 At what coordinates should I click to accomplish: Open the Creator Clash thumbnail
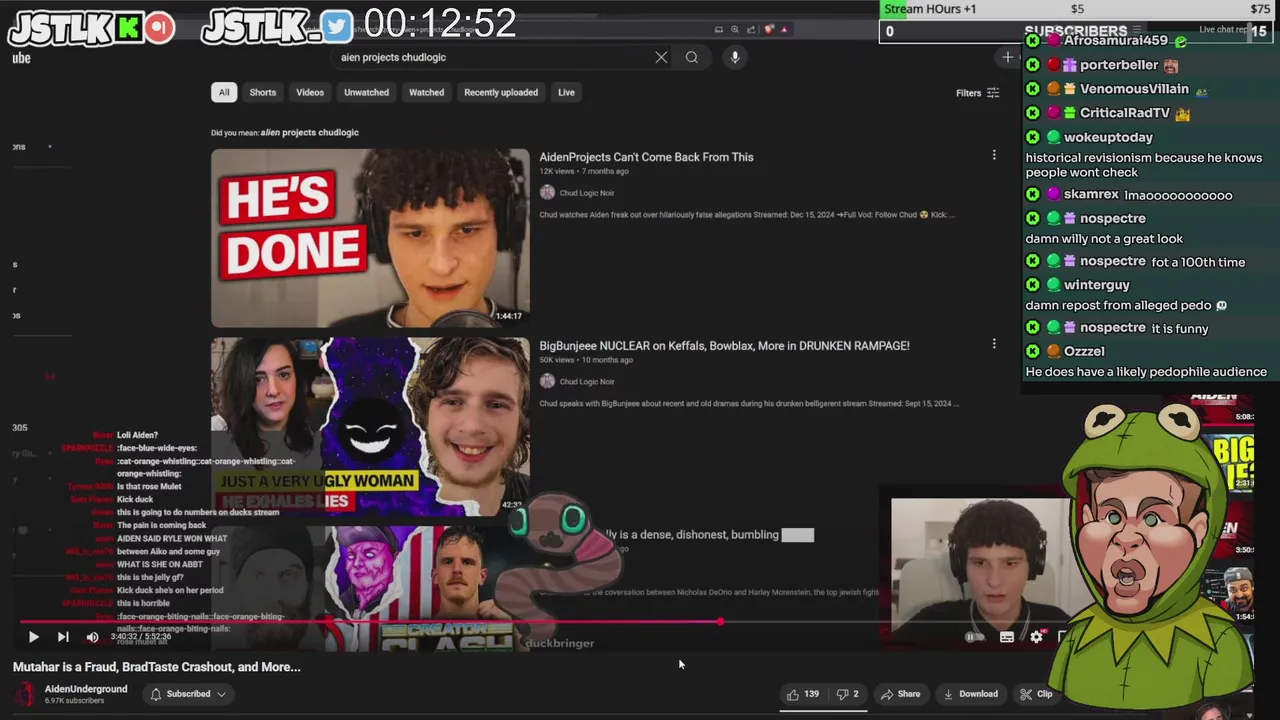pos(370,588)
